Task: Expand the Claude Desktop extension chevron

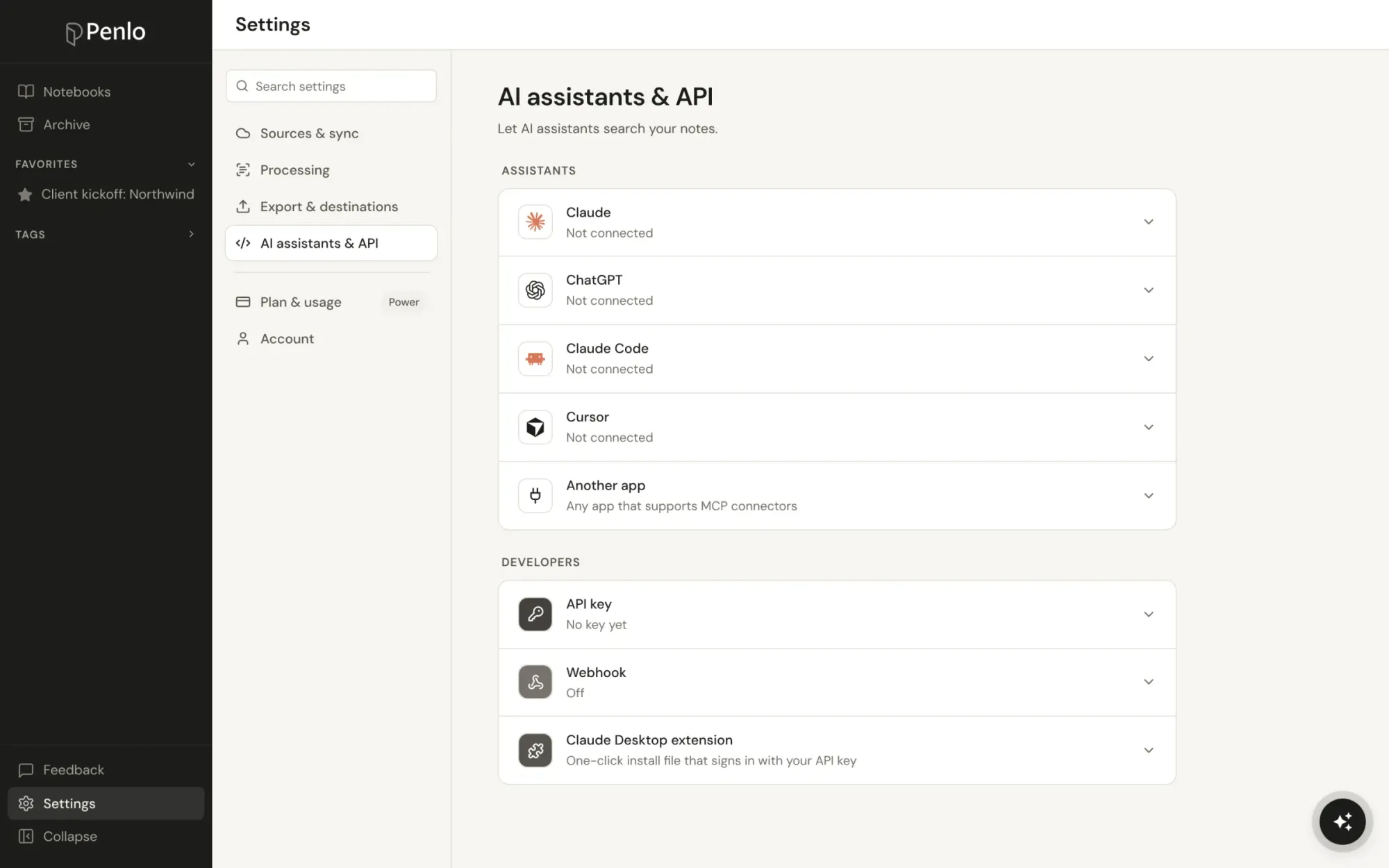Action: (1149, 750)
